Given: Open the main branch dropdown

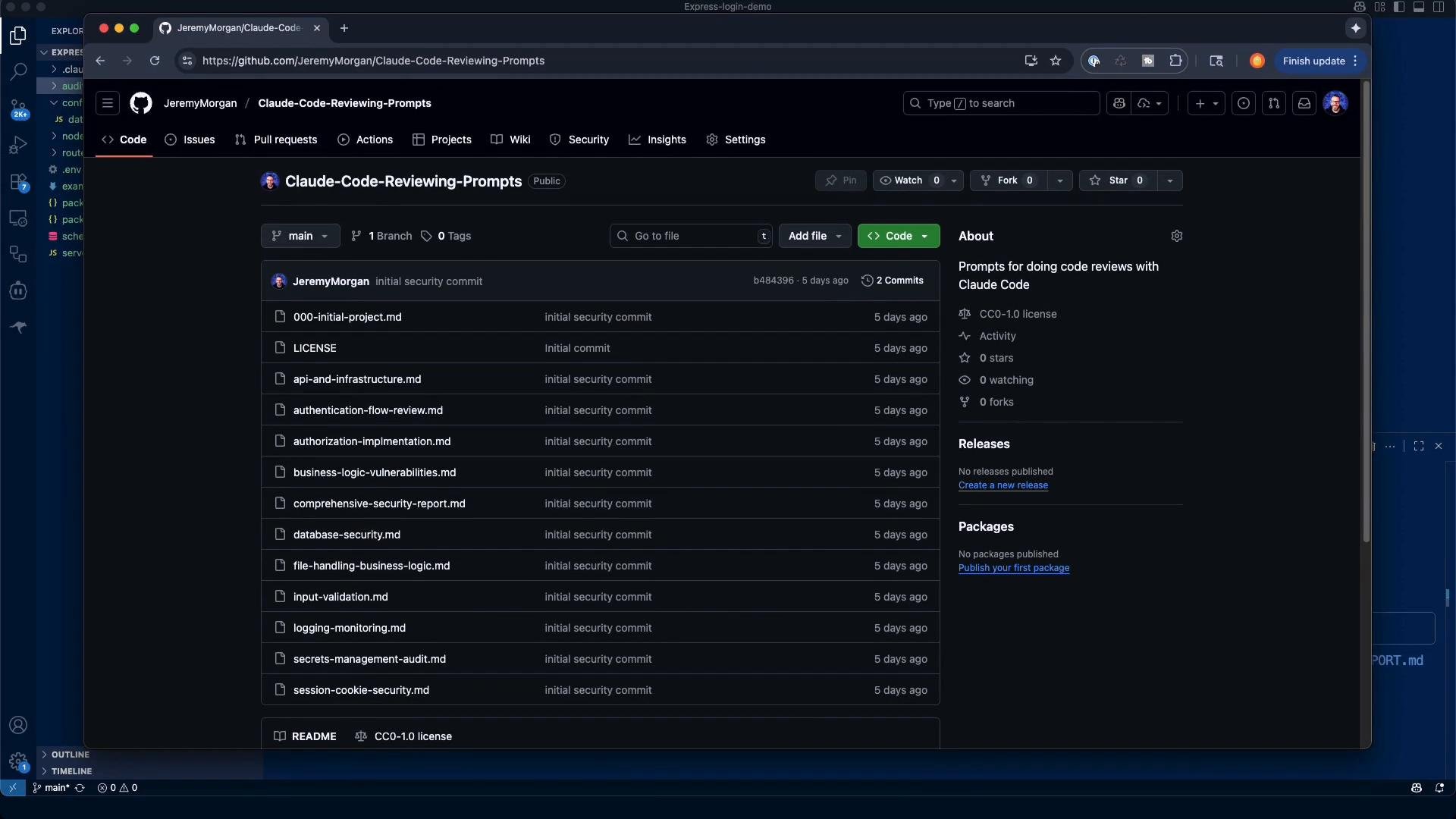Looking at the screenshot, I should [300, 236].
